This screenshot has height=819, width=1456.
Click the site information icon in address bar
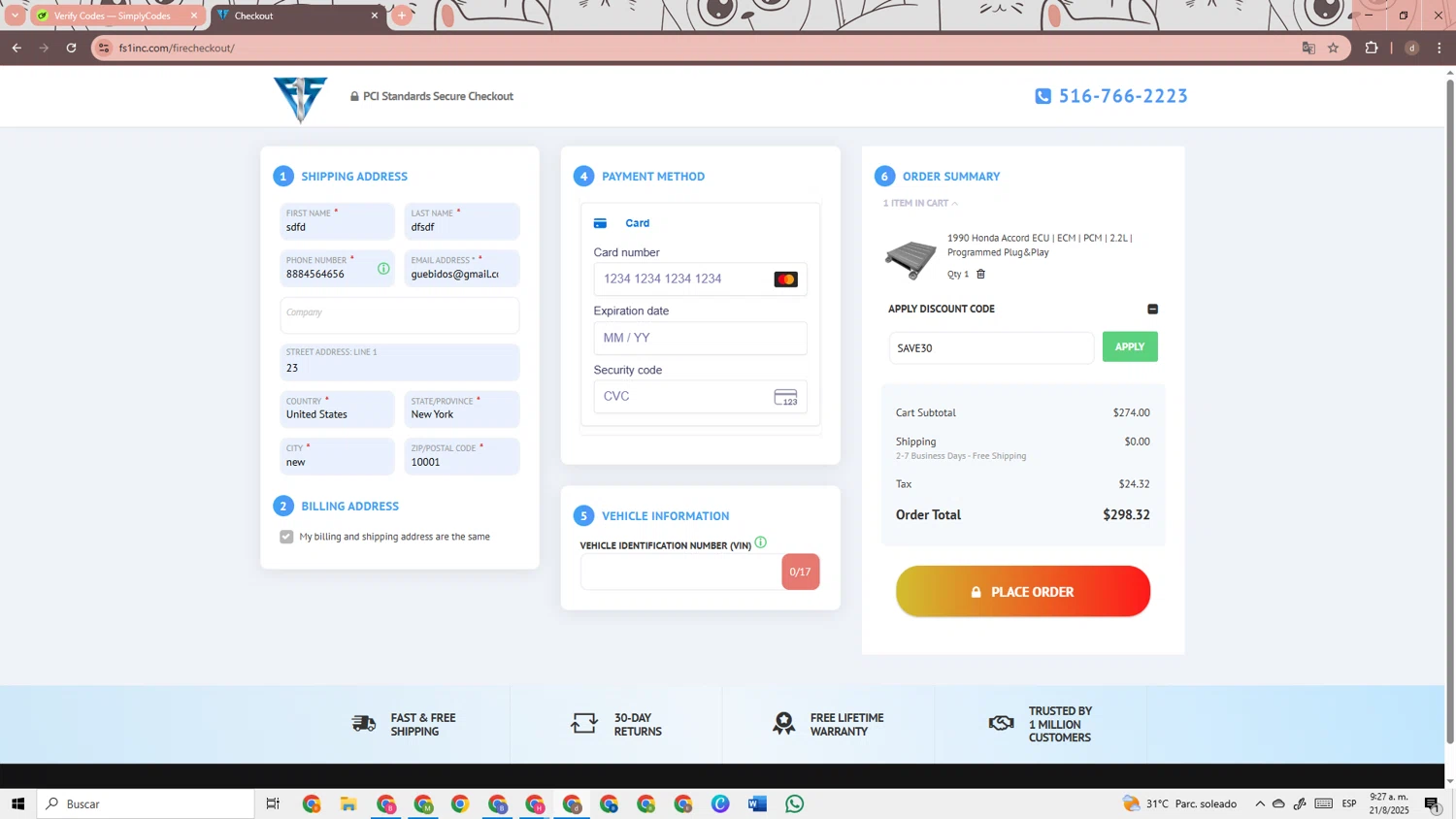(x=105, y=48)
